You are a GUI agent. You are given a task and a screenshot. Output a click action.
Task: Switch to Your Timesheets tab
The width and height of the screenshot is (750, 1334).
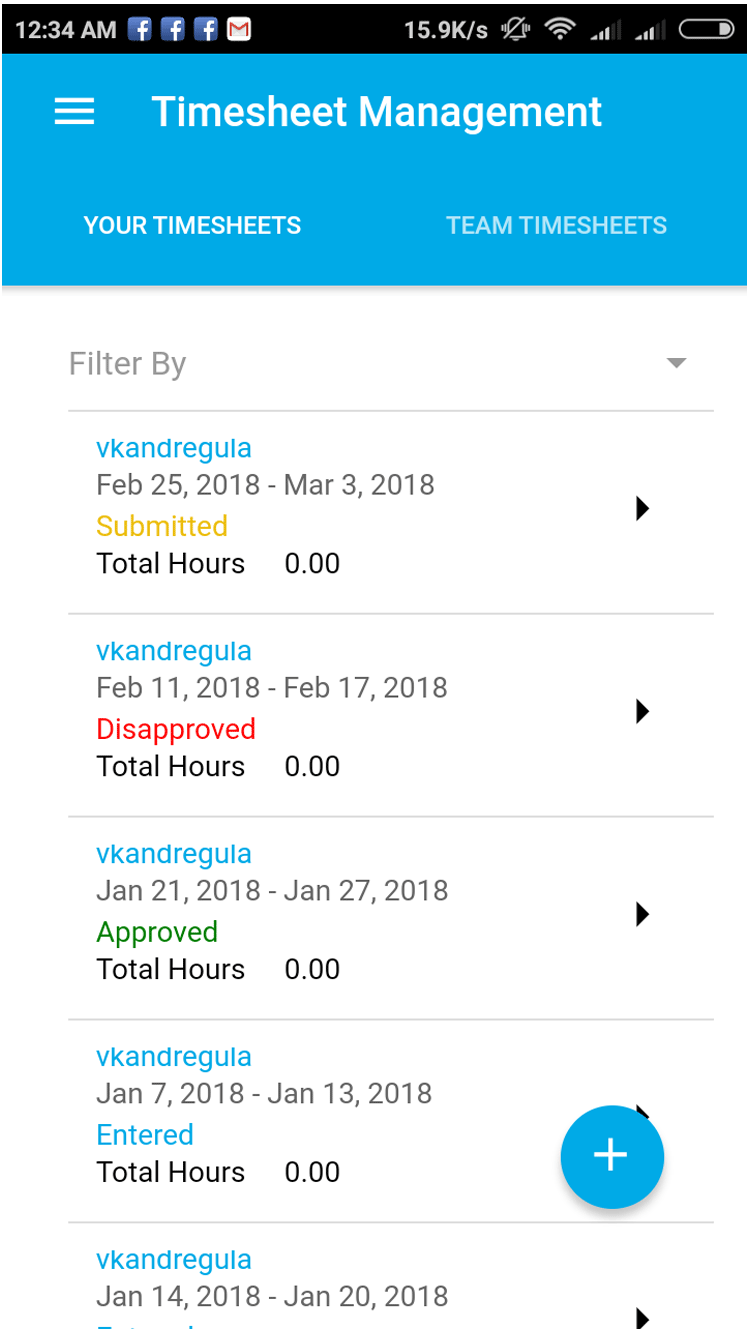192,226
